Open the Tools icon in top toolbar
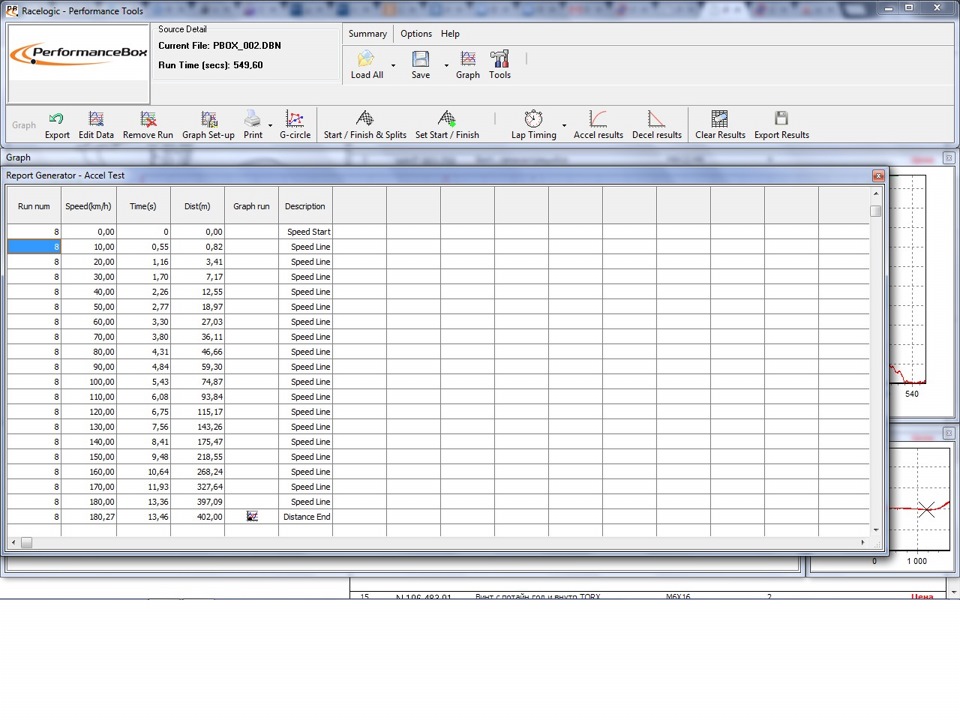The height and width of the screenshot is (720, 960). (499, 60)
